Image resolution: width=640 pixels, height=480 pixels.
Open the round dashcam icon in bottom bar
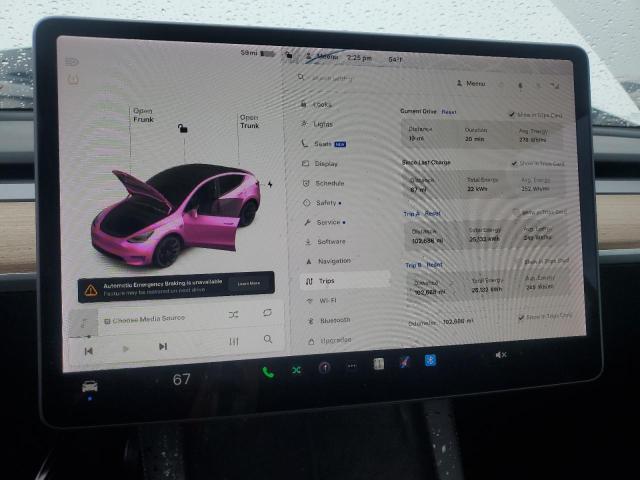[324, 367]
